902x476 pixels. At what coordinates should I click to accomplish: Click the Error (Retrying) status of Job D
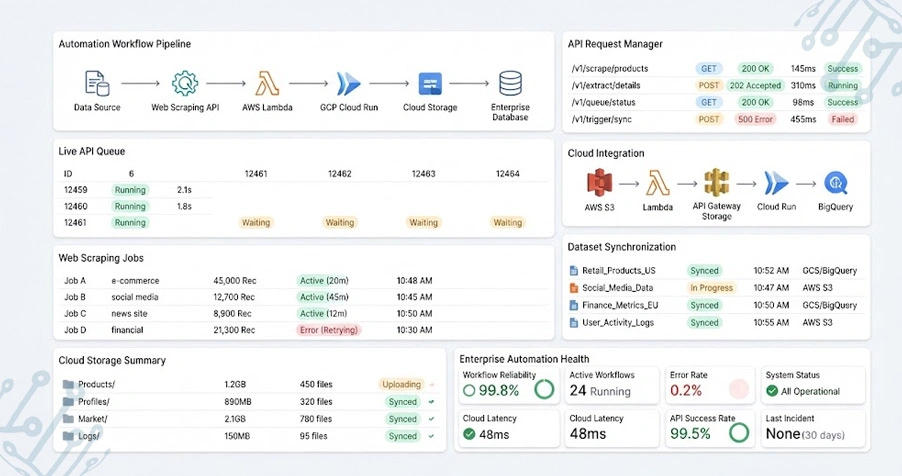click(x=328, y=330)
